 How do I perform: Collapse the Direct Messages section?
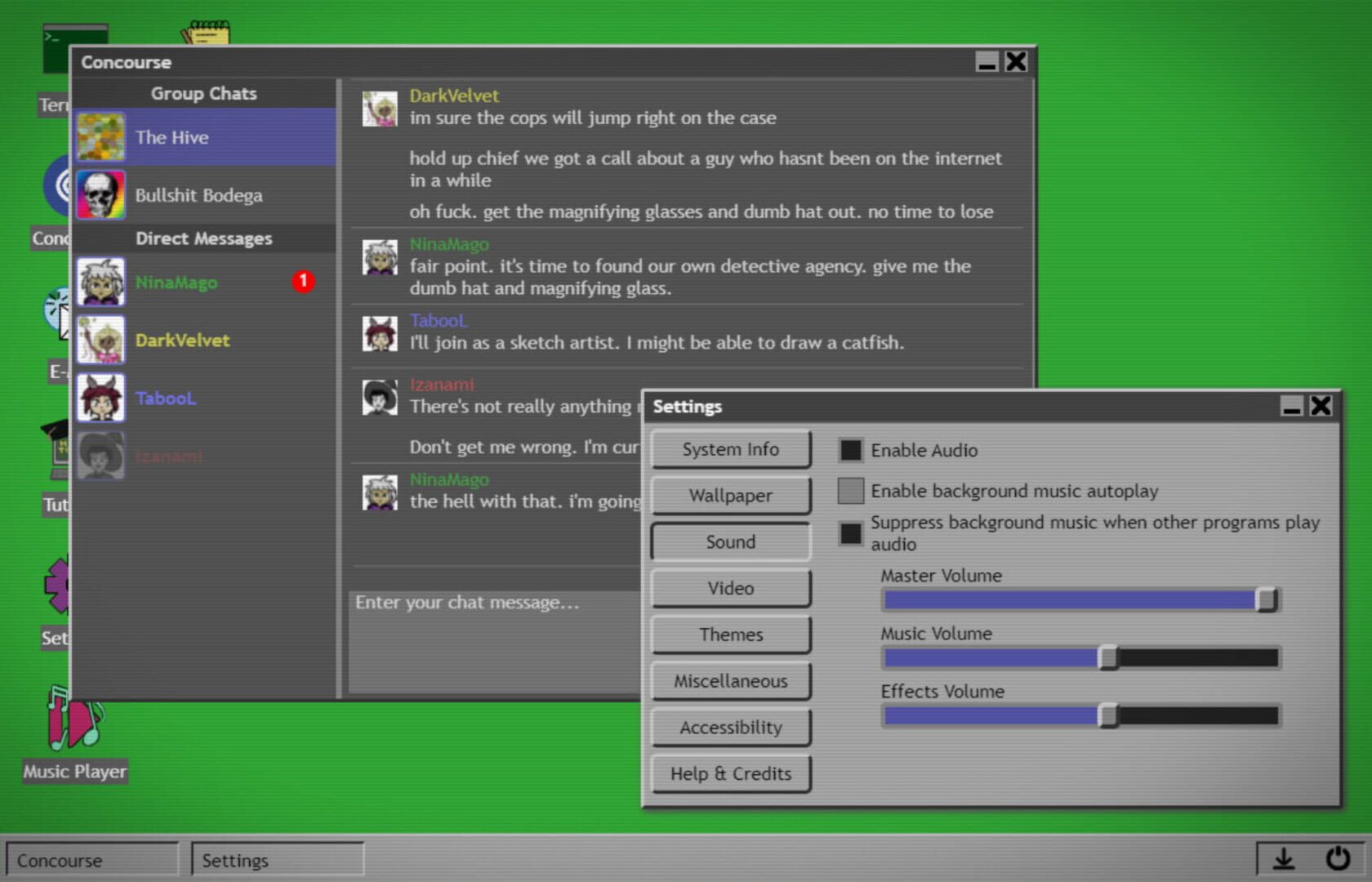[203, 238]
